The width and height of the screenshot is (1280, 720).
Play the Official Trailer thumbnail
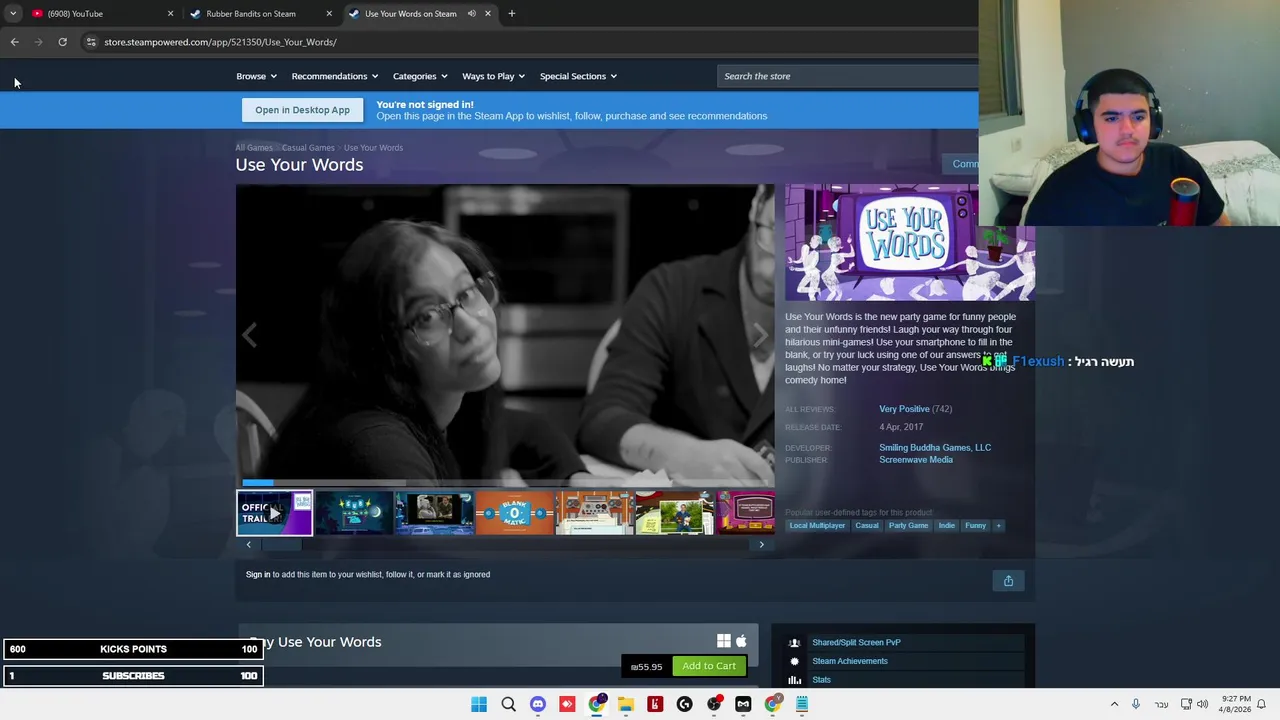(x=274, y=513)
